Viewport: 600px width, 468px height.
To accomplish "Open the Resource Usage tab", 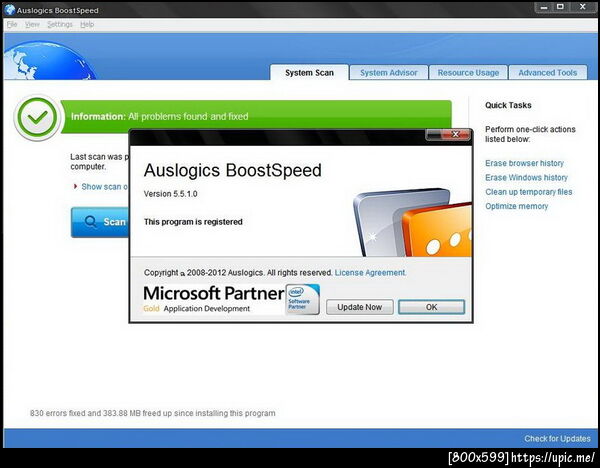I will pyautogui.click(x=468, y=72).
